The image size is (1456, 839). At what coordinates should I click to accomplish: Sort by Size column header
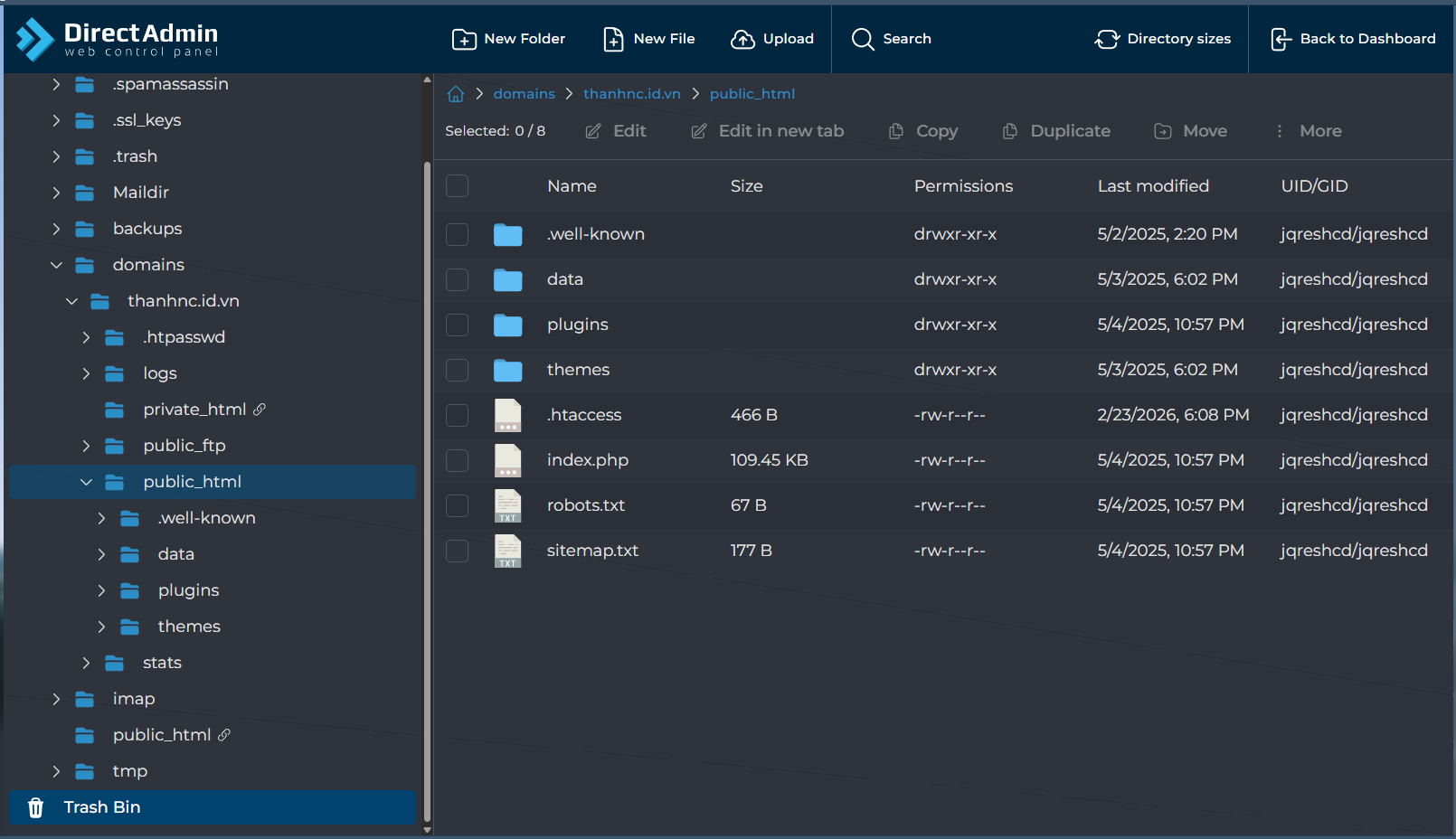(x=747, y=186)
